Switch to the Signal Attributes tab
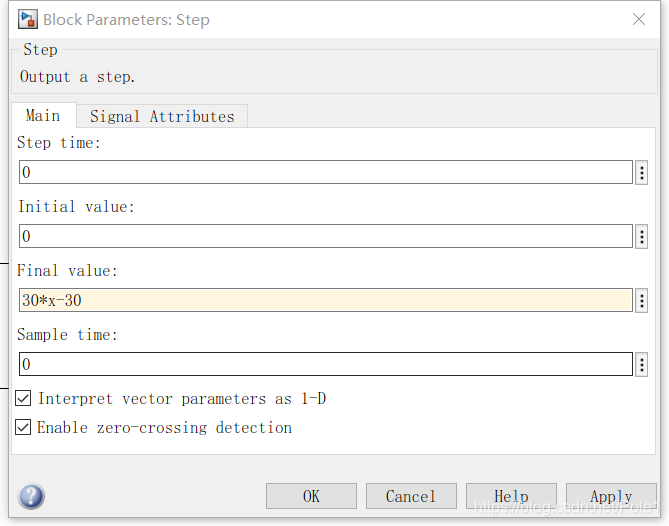This screenshot has width=669, height=526. [x=162, y=116]
